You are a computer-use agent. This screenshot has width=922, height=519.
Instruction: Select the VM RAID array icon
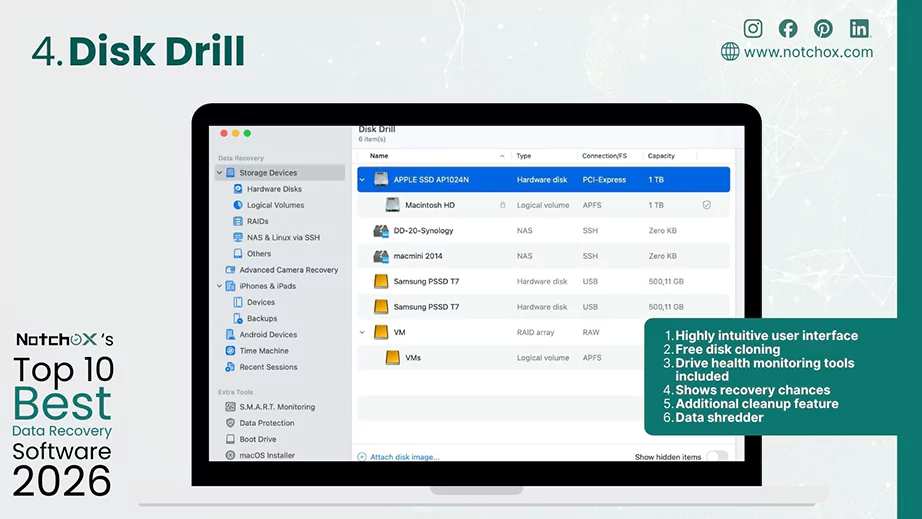381,332
